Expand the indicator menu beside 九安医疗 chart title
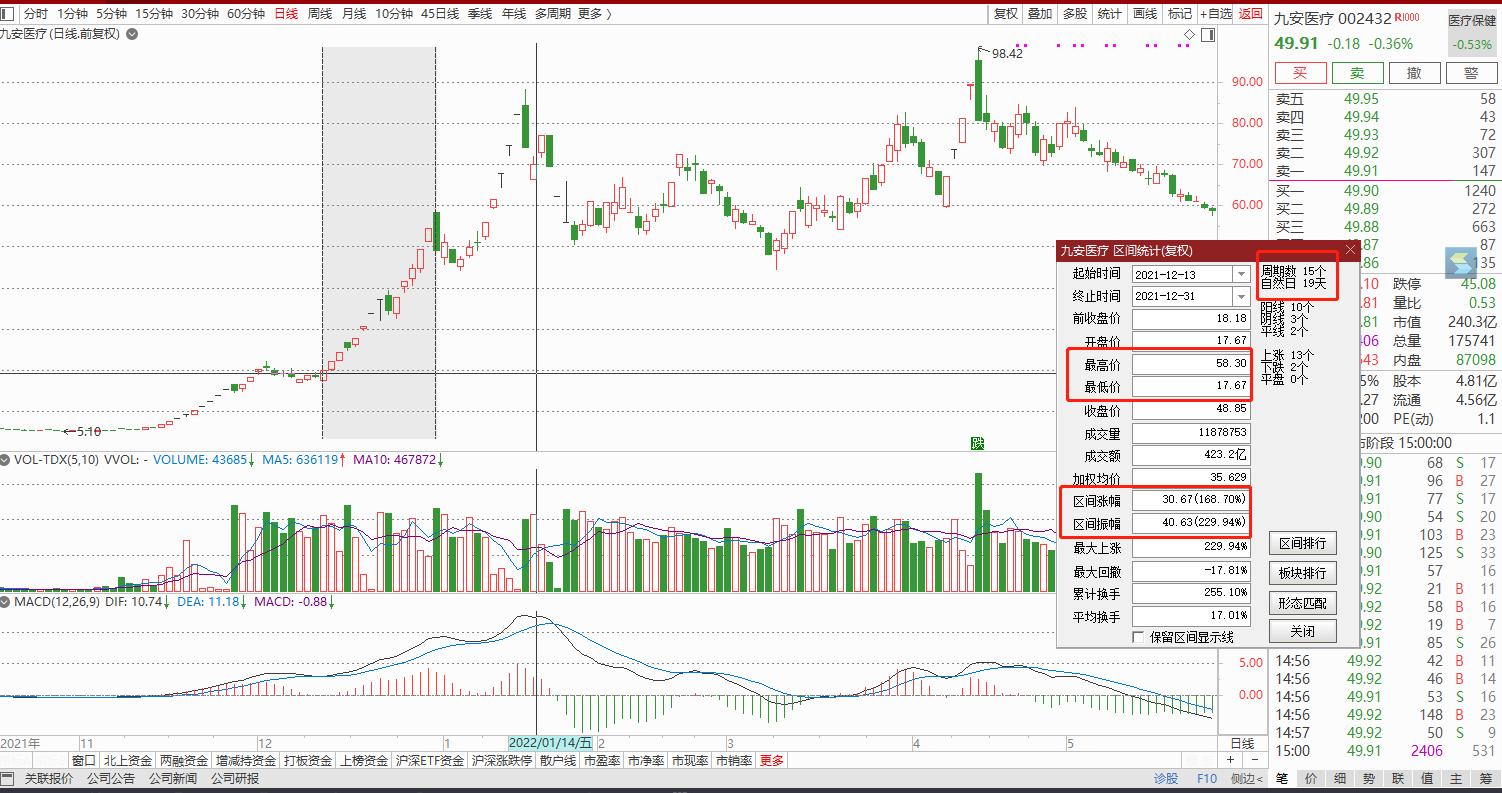1502x793 pixels. pos(133,34)
